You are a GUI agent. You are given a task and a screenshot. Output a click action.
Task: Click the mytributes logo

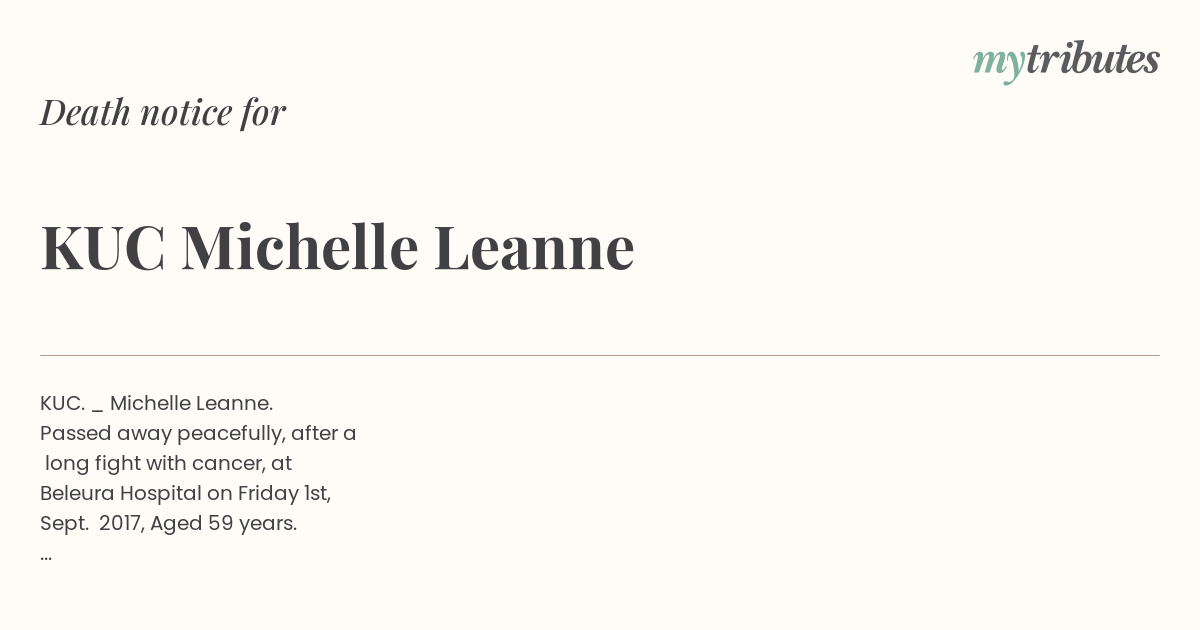pyautogui.click(x=1066, y=60)
